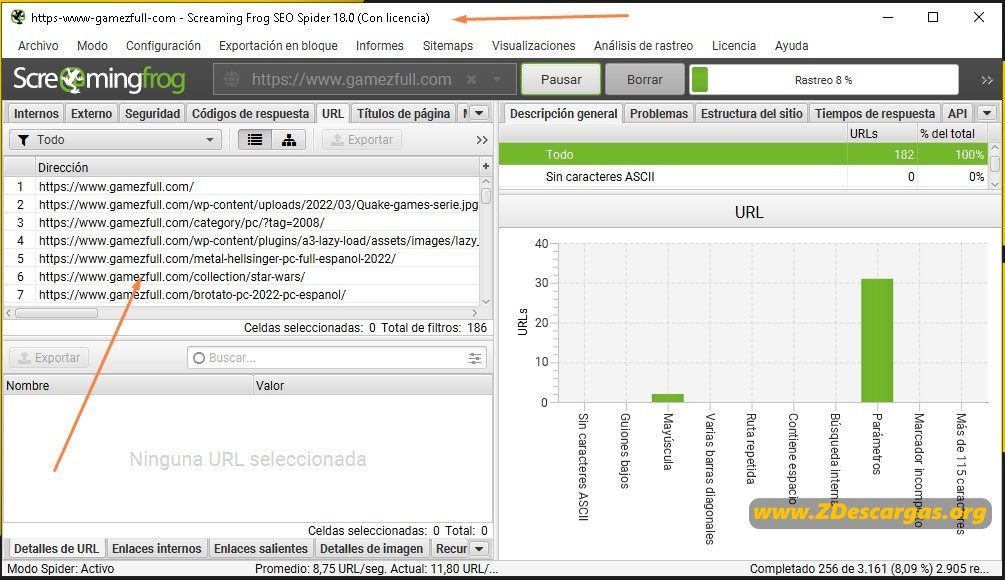Select the category/pc/?tag=2008 URL row
This screenshot has height=580, width=1005.
pos(242,222)
